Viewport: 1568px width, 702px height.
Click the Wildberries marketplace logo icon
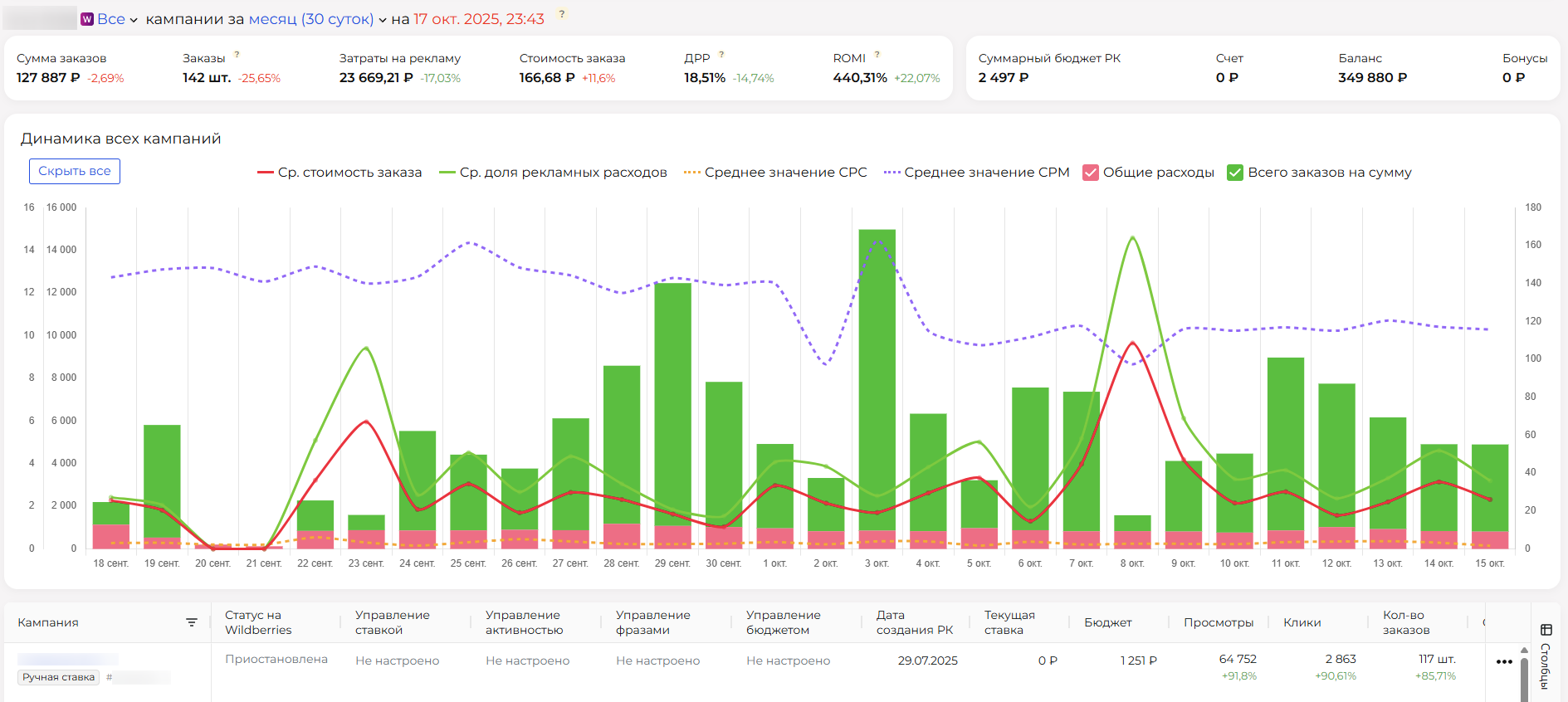click(87, 19)
